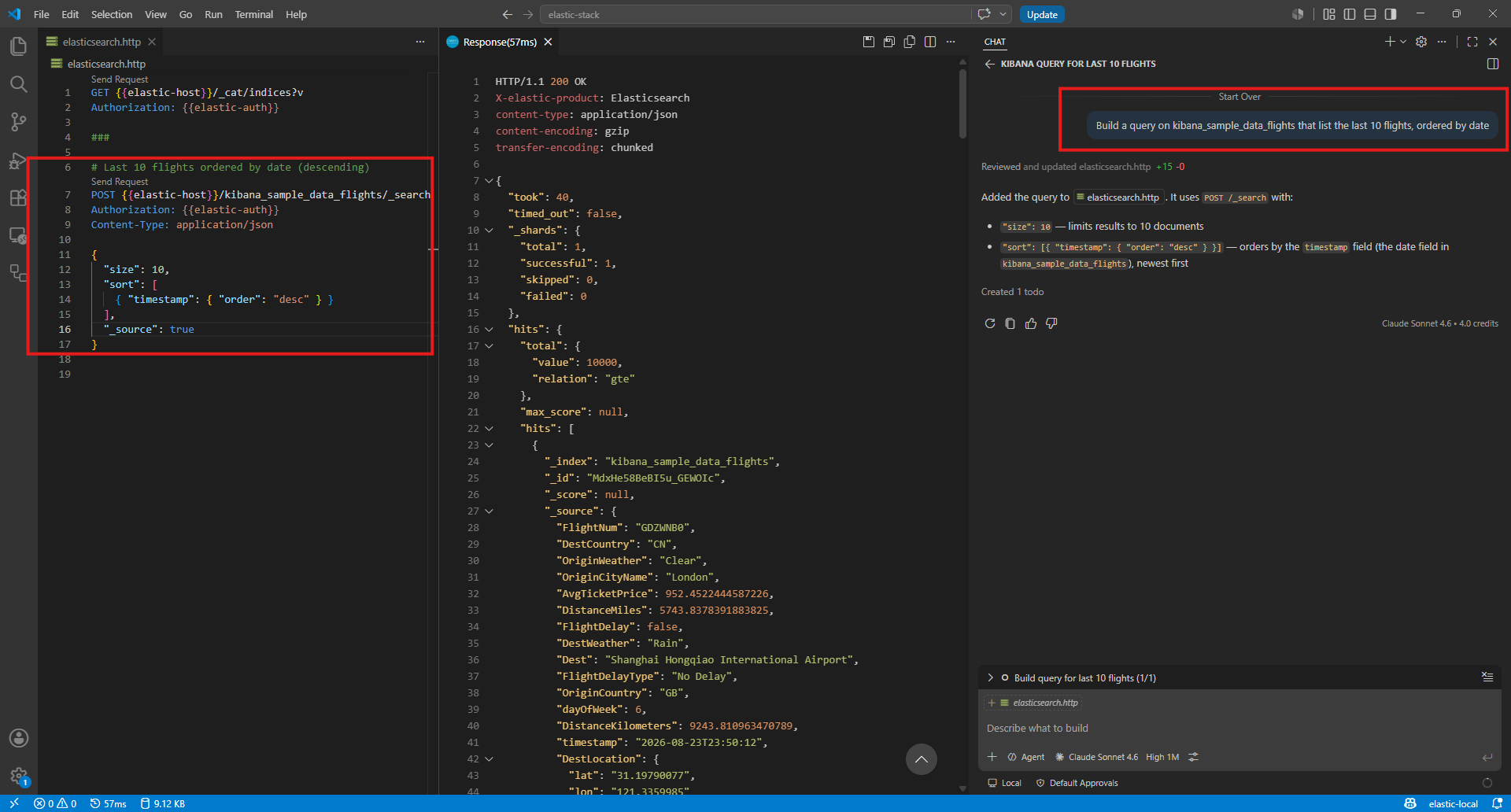1511x812 pixels.
Task: Click the Copilot status icon in status bar
Action: 1410,803
